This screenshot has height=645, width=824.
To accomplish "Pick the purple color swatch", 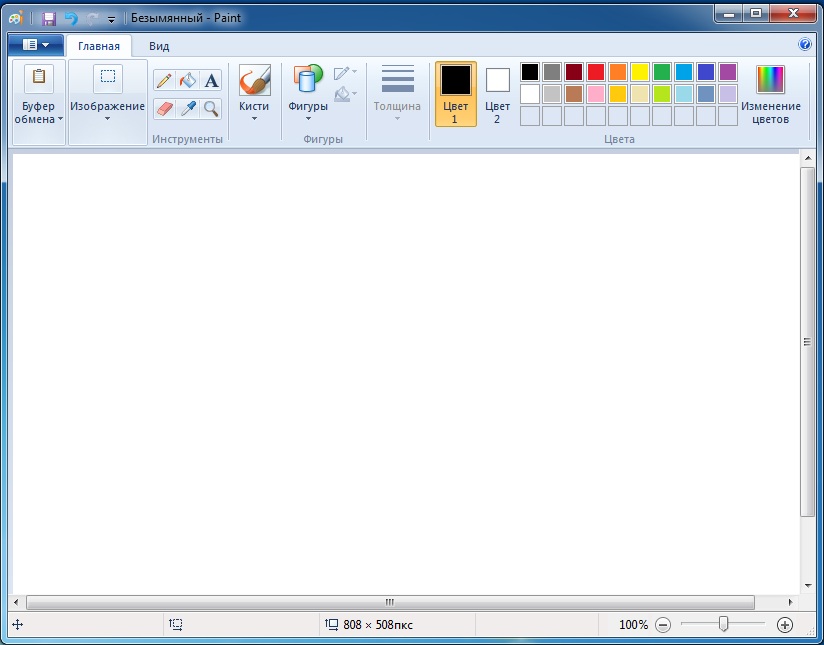I will point(728,72).
